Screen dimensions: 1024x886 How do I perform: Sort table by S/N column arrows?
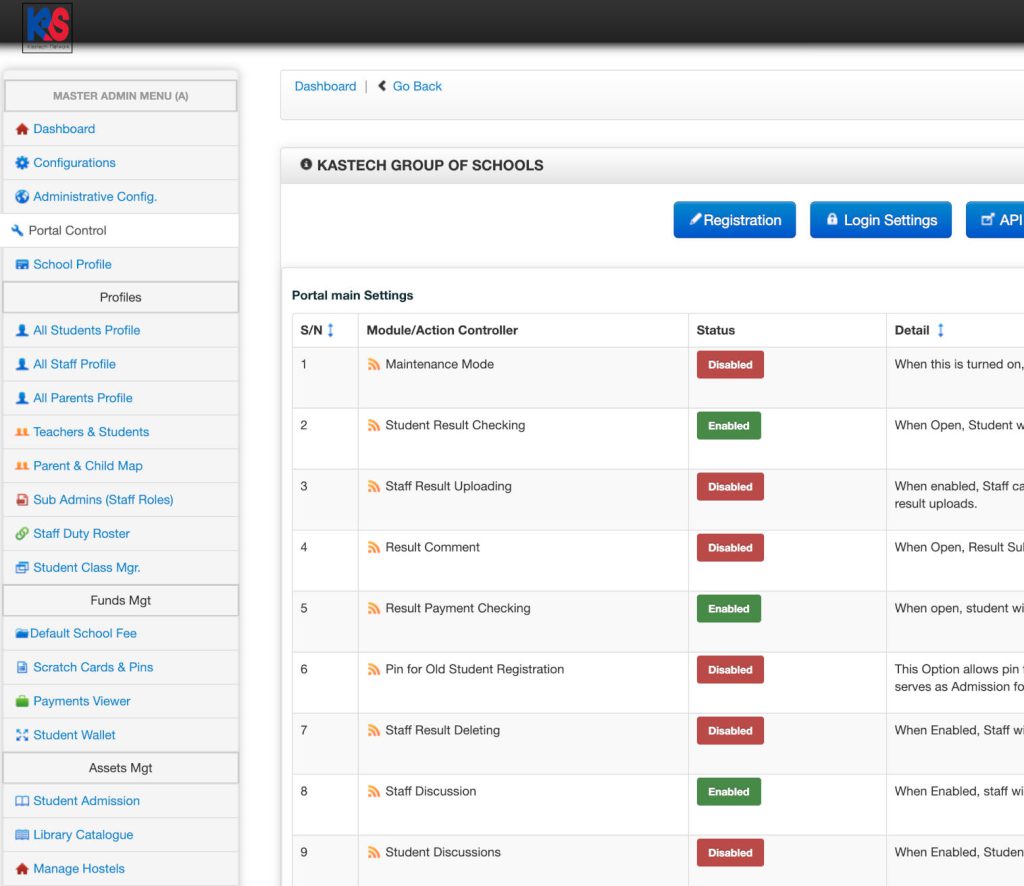click(x=331, y=330)
